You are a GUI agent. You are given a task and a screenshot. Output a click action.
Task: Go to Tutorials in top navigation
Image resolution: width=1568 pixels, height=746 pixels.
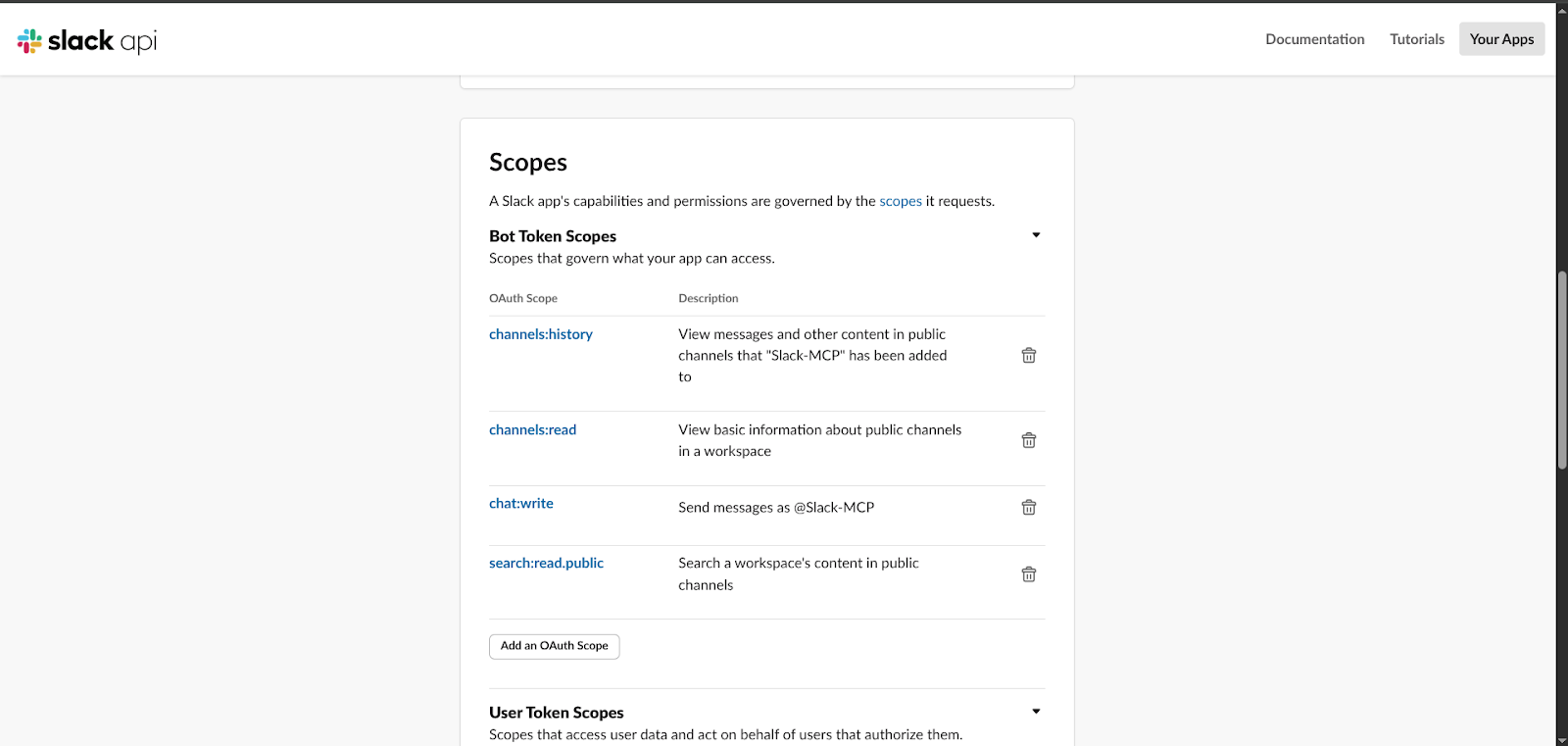[1416, 39]
